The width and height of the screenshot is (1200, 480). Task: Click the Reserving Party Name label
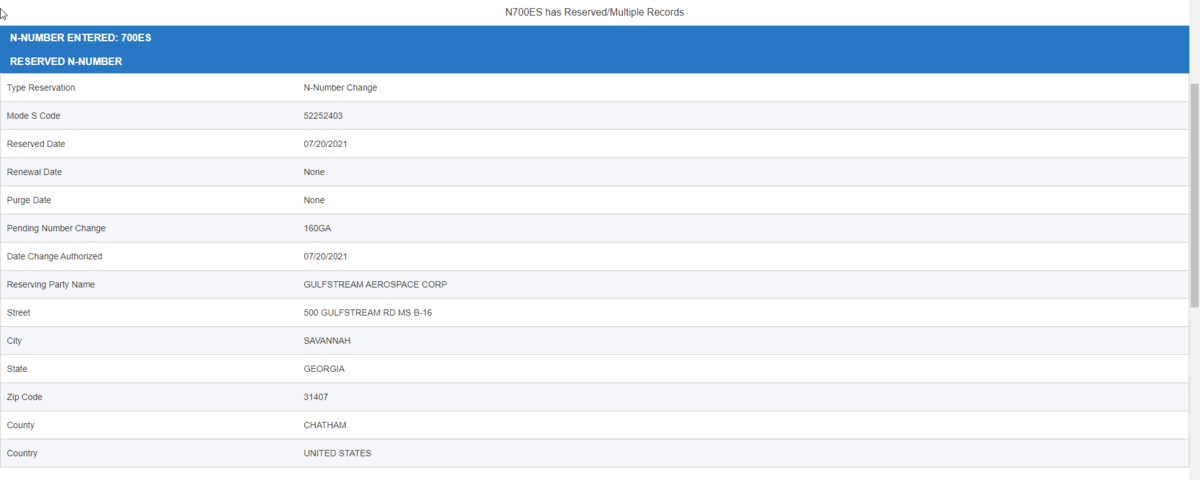[51, 285]
